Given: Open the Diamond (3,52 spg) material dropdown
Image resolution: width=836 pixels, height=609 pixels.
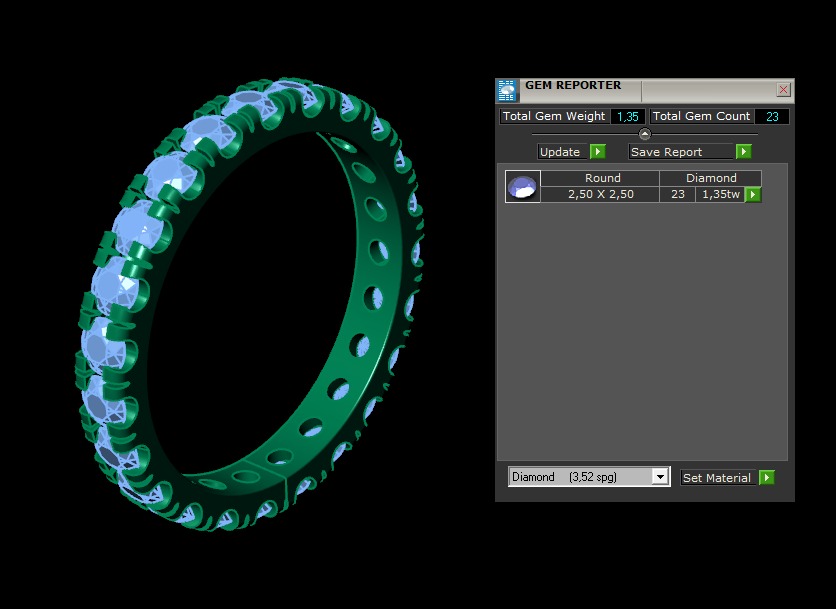Looking at the screenshot, I should [589, 477].
